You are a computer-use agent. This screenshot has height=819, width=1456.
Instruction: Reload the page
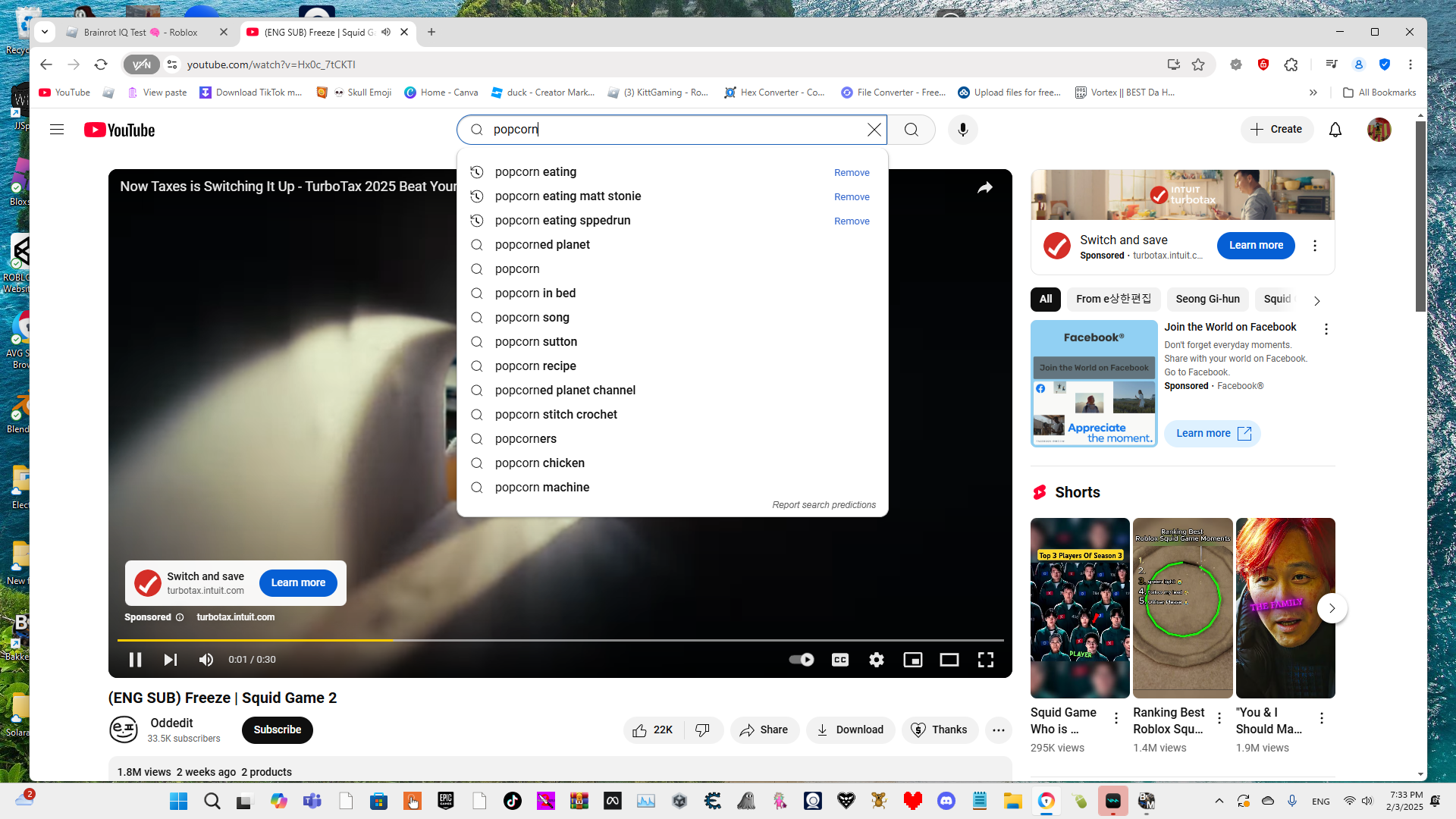[101, 64]
